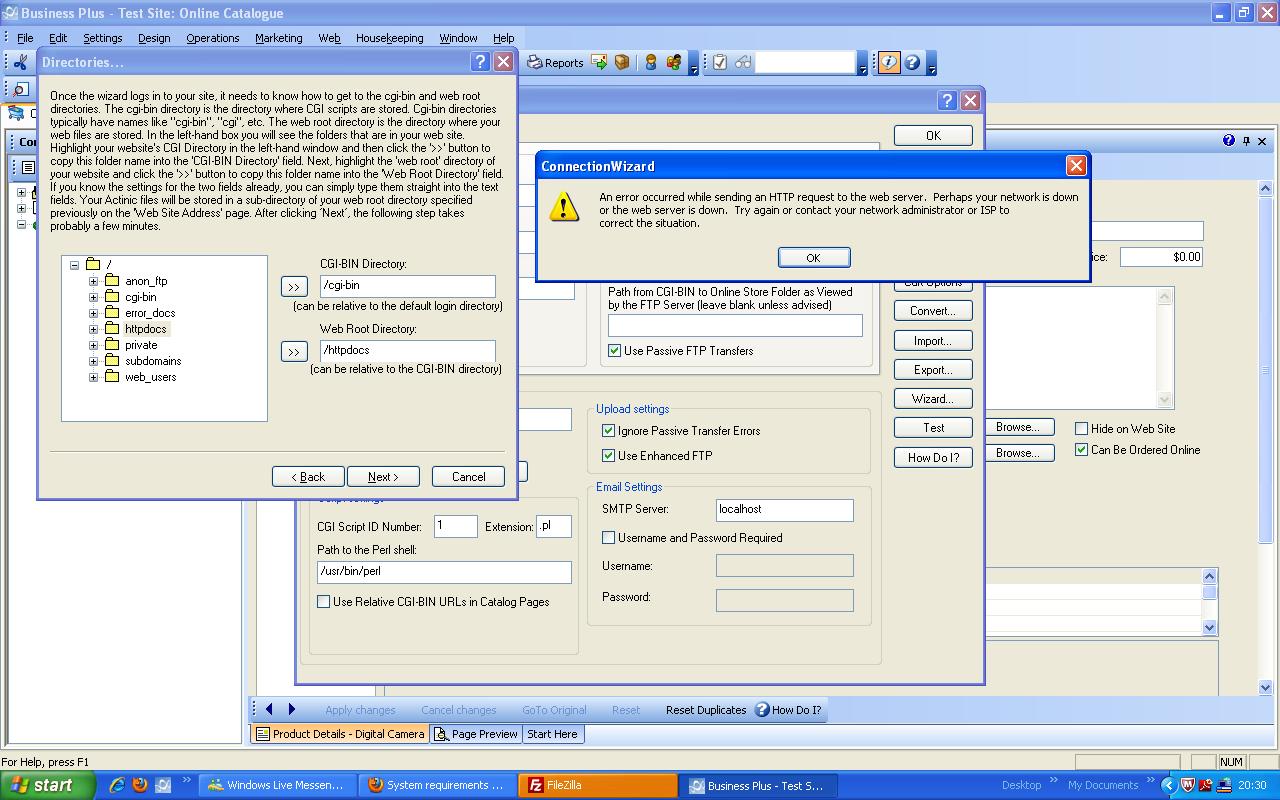Click the blue question mark help icon
Viewport: 1280px width, 800px height.
[x=912, y=63]
